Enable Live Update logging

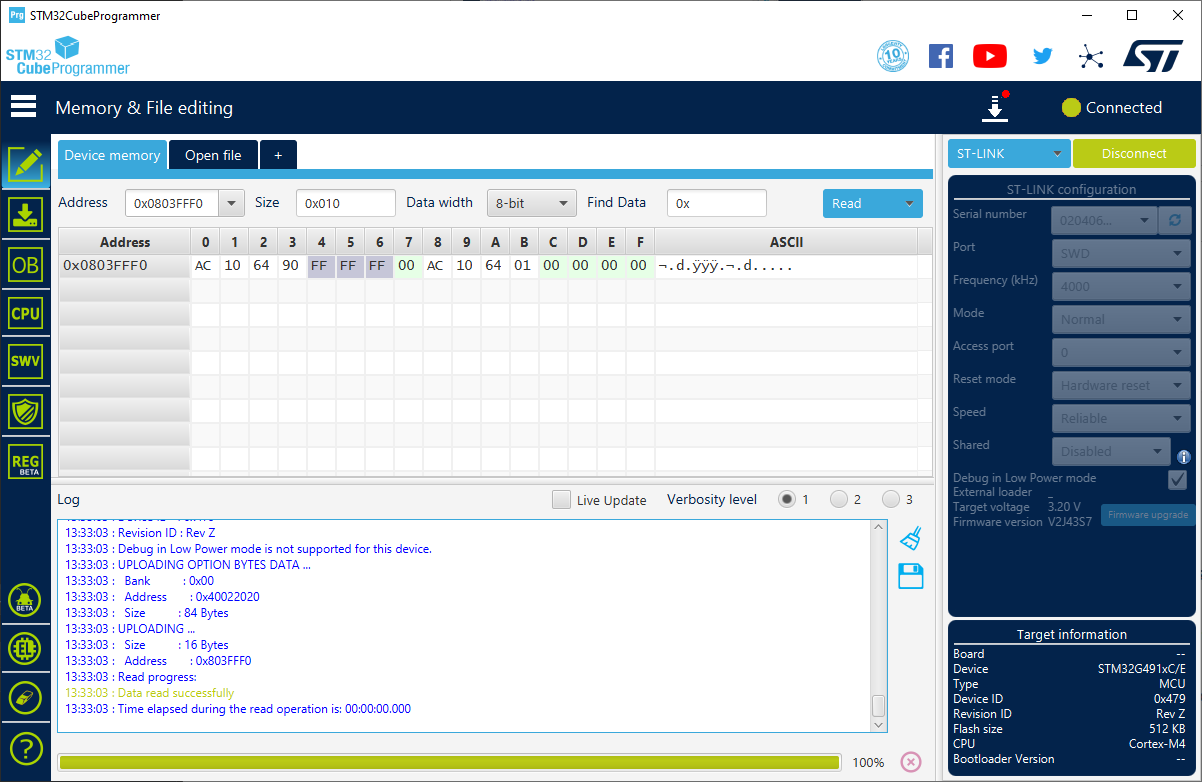561,499
